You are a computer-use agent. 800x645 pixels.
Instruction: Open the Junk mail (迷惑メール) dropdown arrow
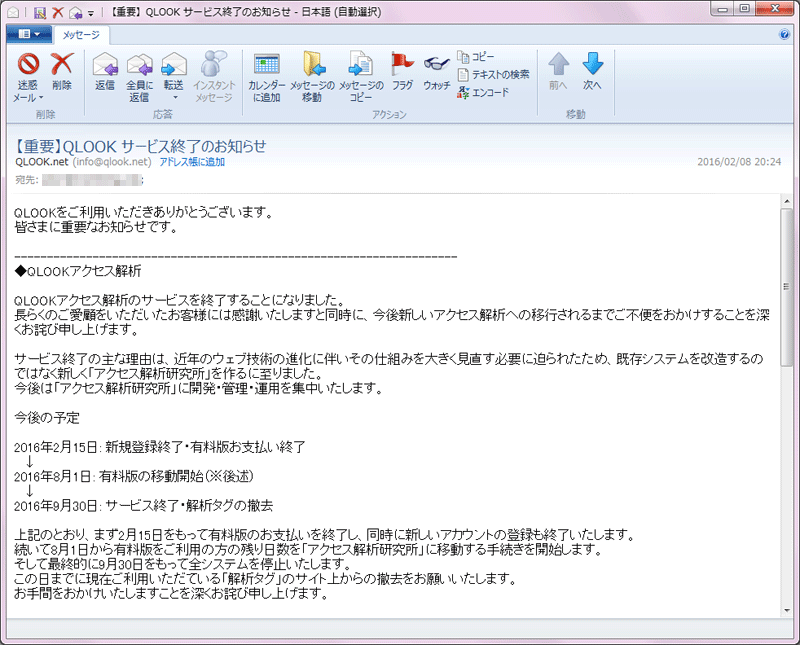[x=41, y=98]
